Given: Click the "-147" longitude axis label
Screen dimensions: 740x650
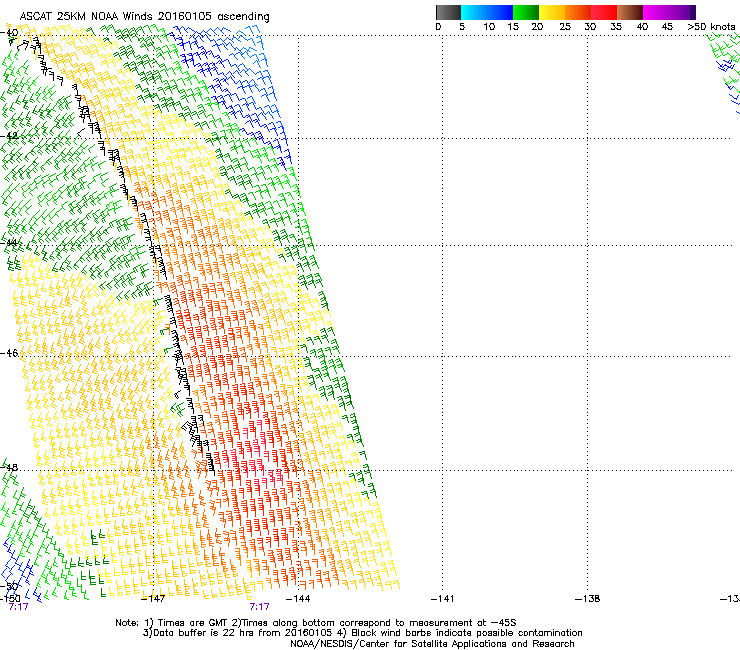Looking at the screenshot, I should [x=153, y=599].
